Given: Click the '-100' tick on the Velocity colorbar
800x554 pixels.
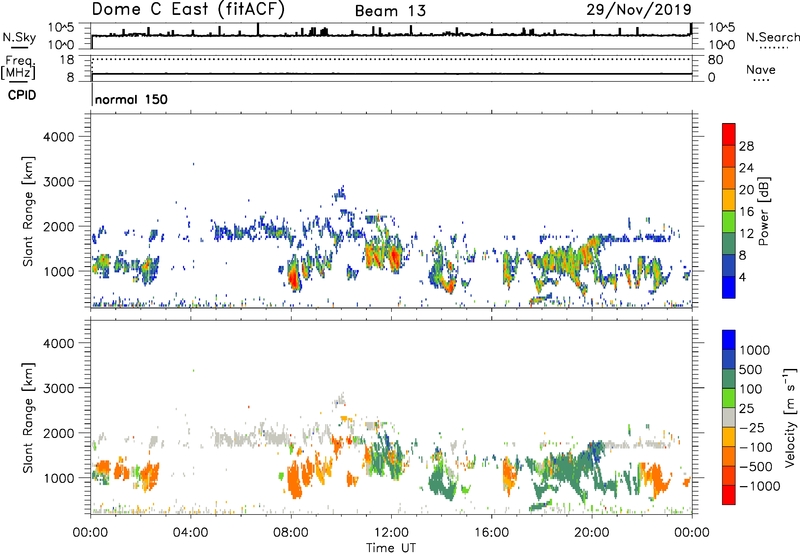Looking at the screenshot, I should (x=756, y=447).
